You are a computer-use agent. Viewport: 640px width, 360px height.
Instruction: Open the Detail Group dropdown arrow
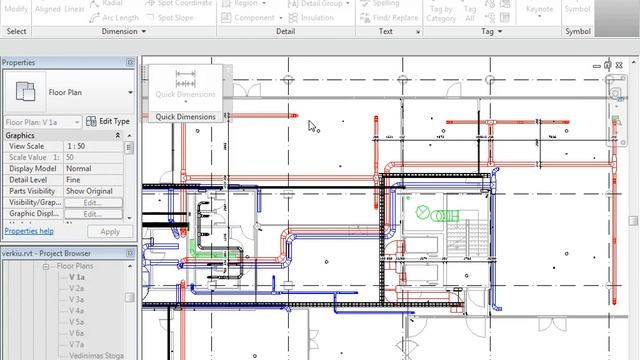coord(348,3)
